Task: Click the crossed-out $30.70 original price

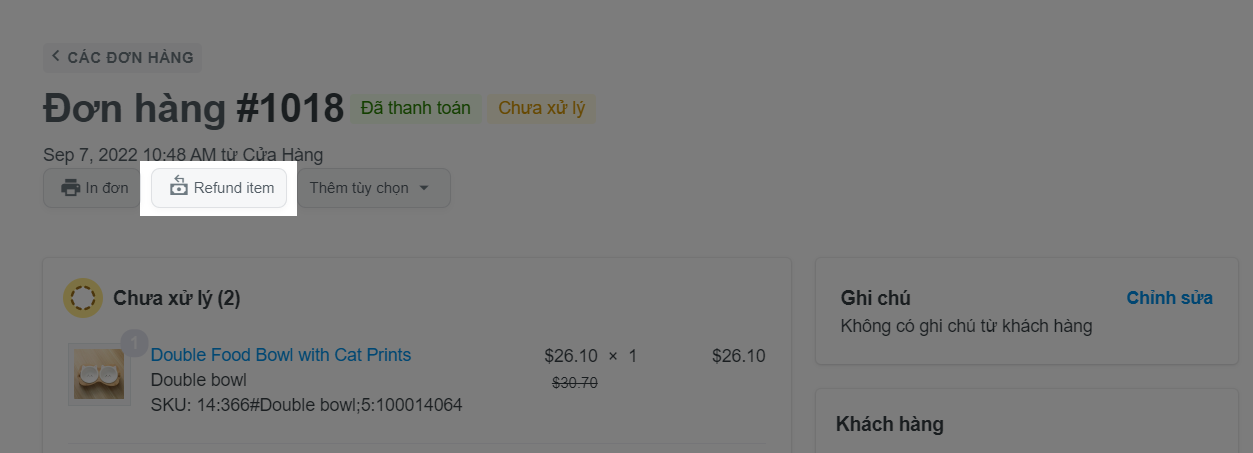Action: pyautogui.click(x=574, y=382)
